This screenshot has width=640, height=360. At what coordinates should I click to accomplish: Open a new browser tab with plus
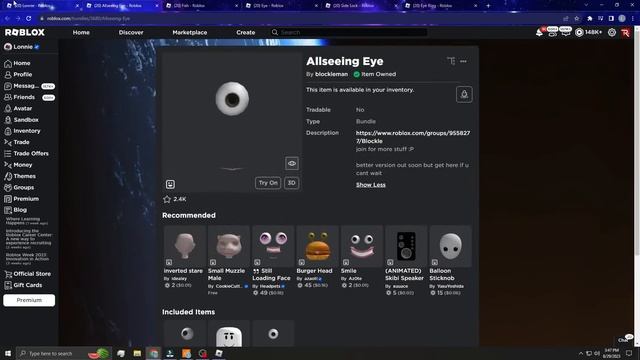(488, 6)
